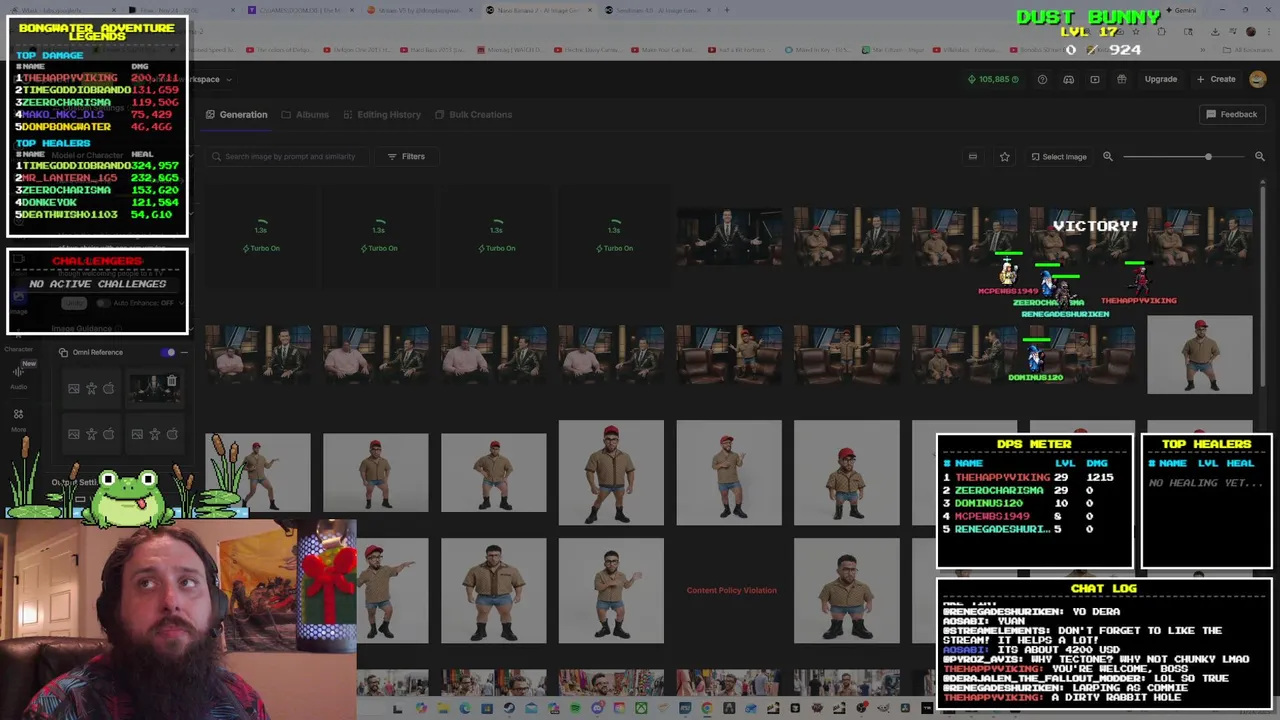1280x720 pixels.
Task: Click the Create button
Action: click(x=1217, y=79)
